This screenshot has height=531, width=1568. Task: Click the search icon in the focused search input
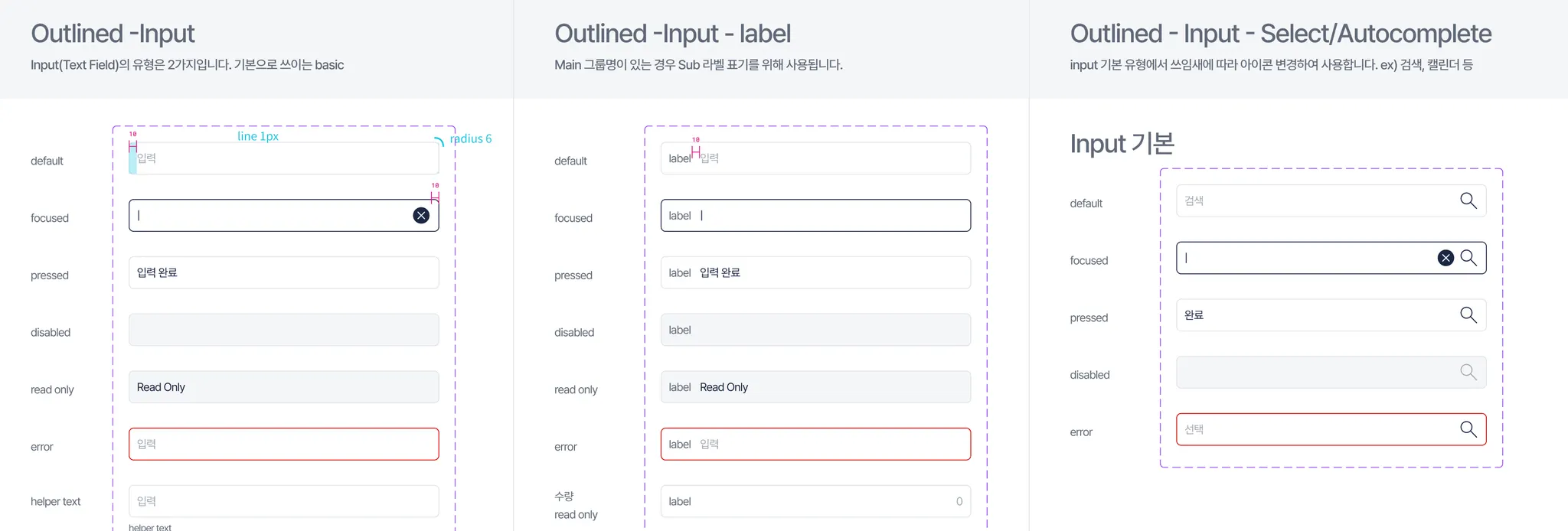(x=1468, y=258)
